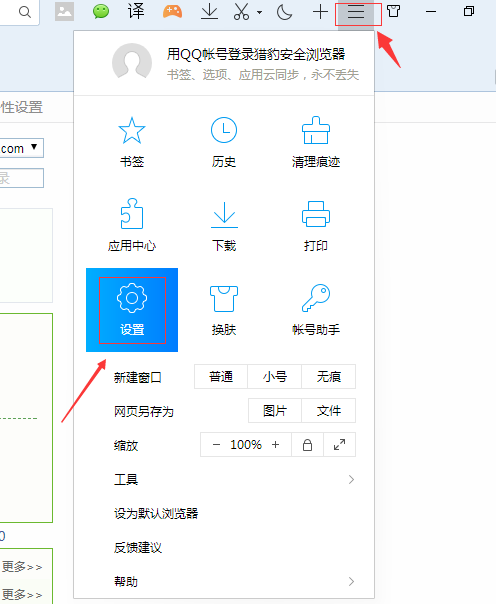496x604 pixels.
Task: Toggle the zoom lock padlock button
Action: pyautogui.click(x=307, y=445)
